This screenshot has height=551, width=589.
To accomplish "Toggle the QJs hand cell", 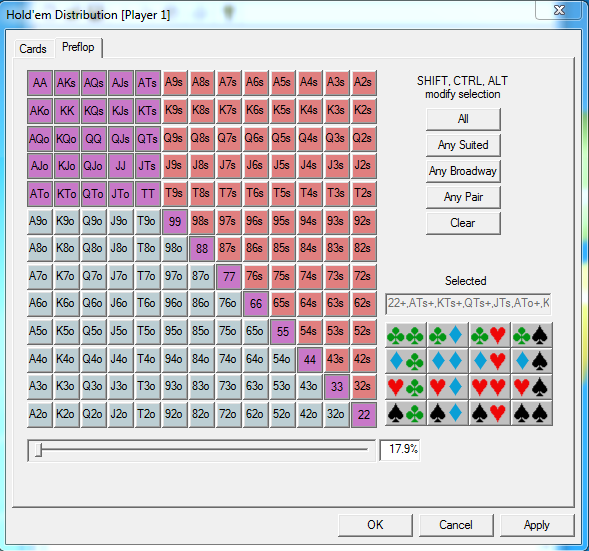I will click(121, 139).
